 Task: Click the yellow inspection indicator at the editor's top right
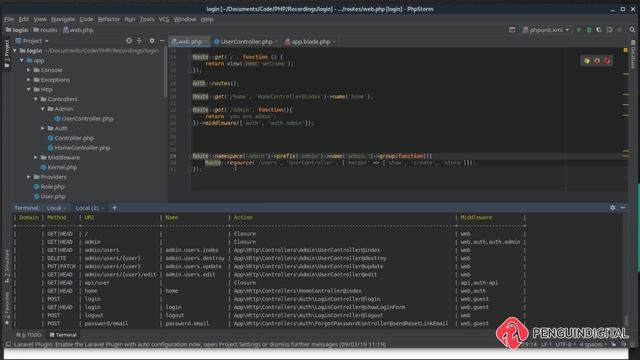point(625,50)
